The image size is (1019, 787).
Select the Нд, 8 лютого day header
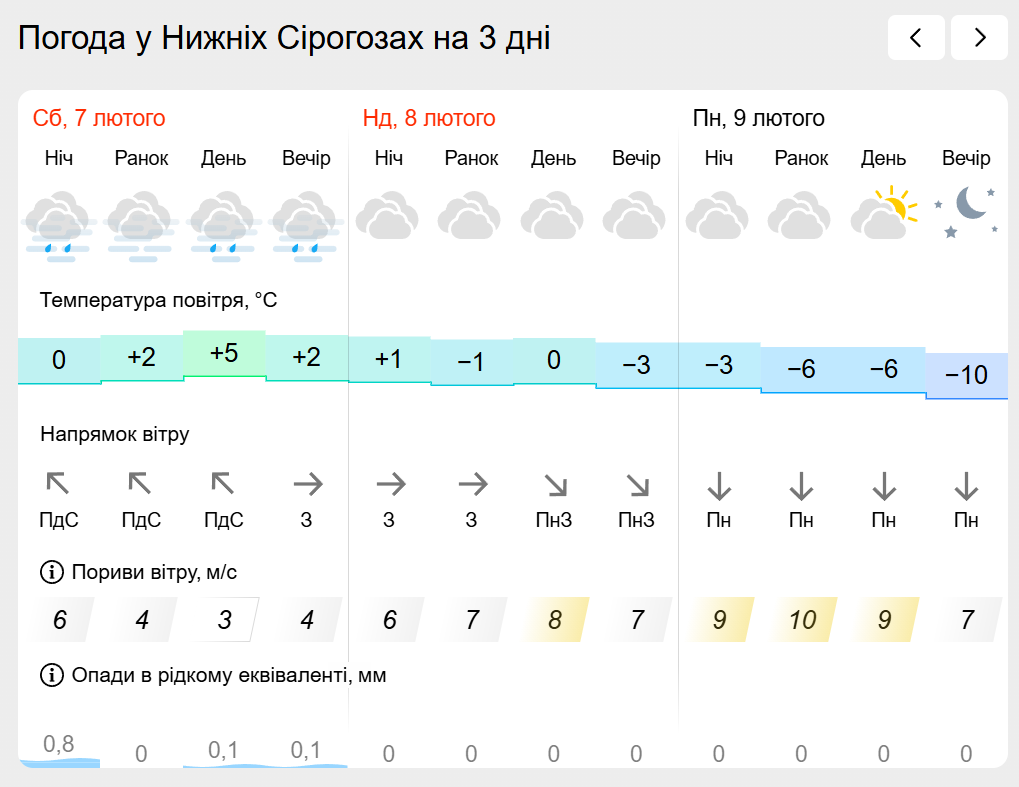point(429,118)
